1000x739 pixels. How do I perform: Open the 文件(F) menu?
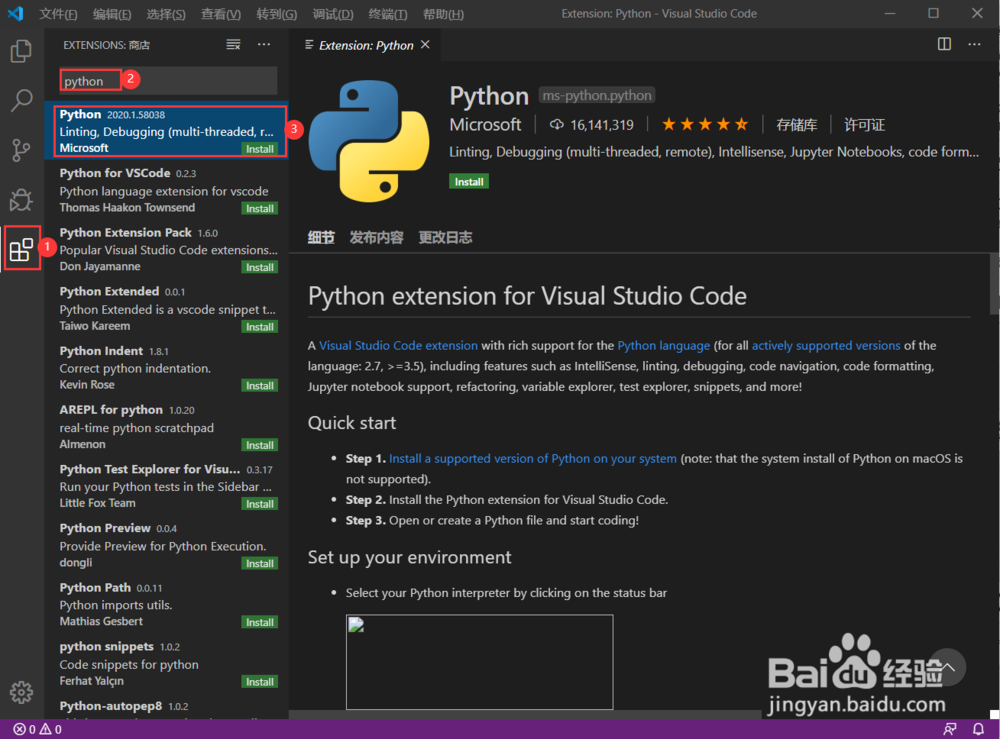click(x=58, y=14)
